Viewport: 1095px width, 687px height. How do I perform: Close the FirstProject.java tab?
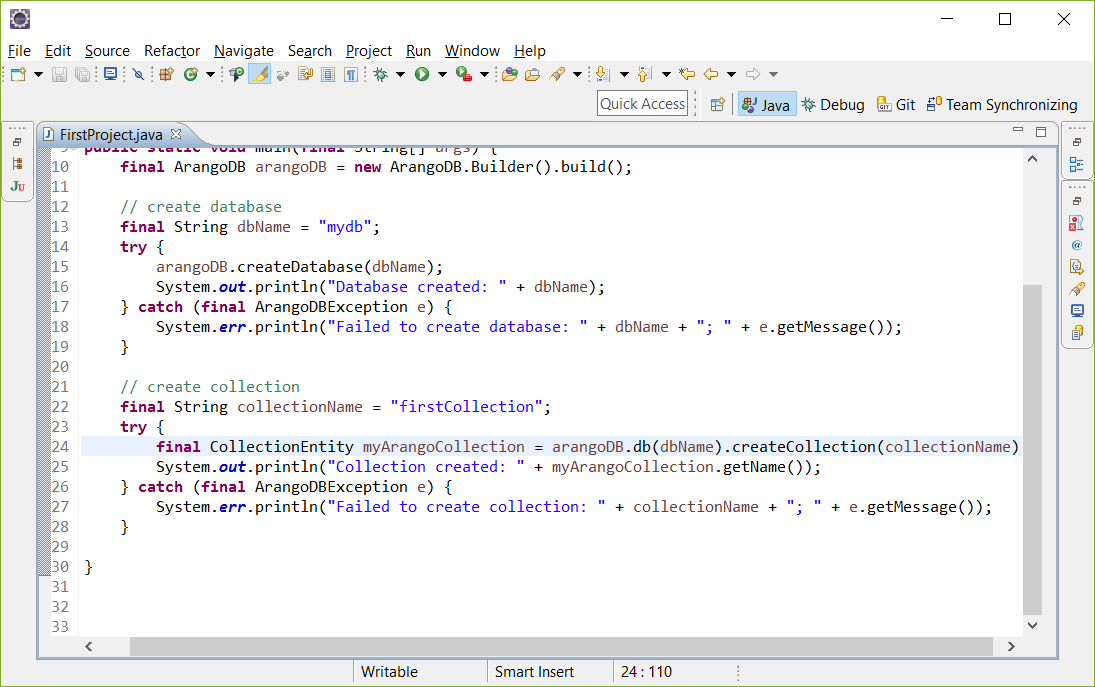176,133
